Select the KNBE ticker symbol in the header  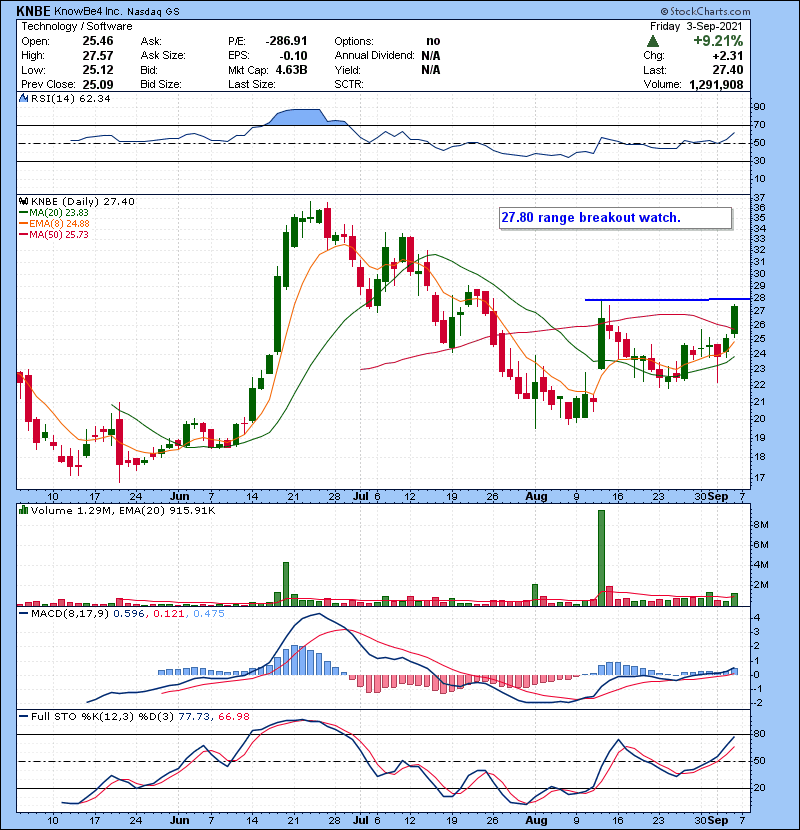tap(33, 11)
